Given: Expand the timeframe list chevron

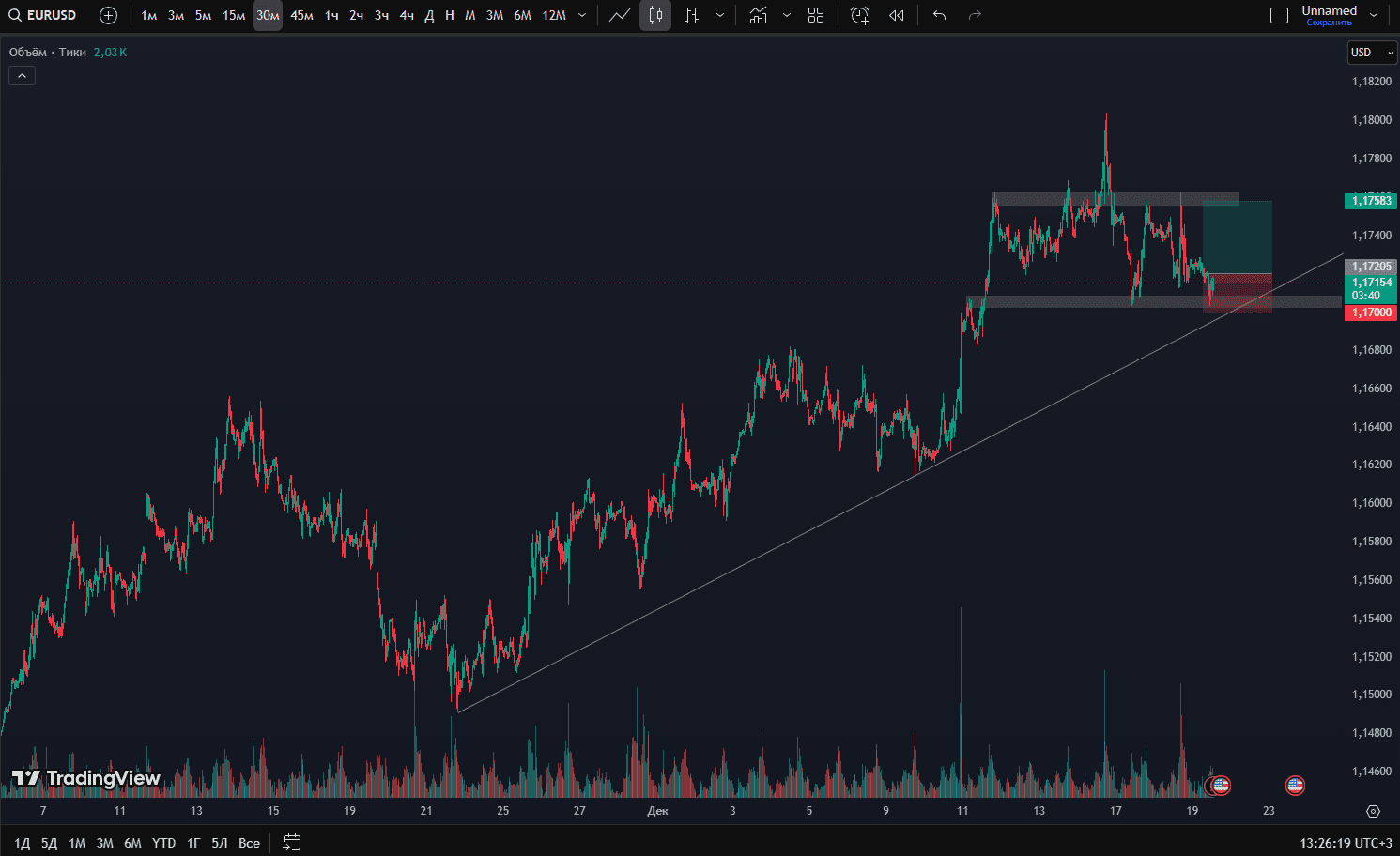Looking at the screenshot, I should [x=582, y=15].
